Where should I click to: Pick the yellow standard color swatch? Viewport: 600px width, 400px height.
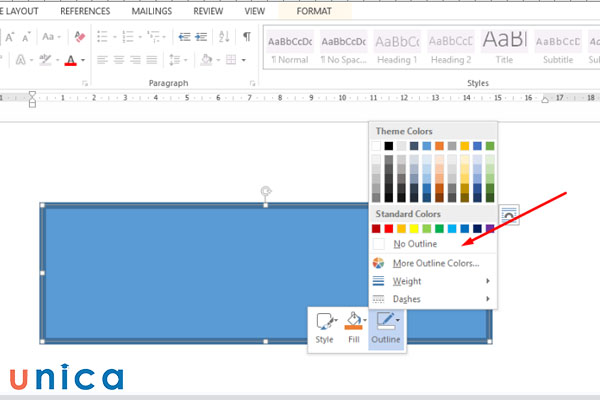(x=415, y=229)
